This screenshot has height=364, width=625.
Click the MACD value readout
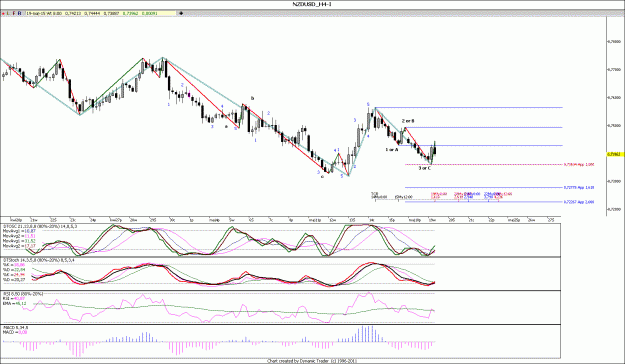click(x=15, y=332)
